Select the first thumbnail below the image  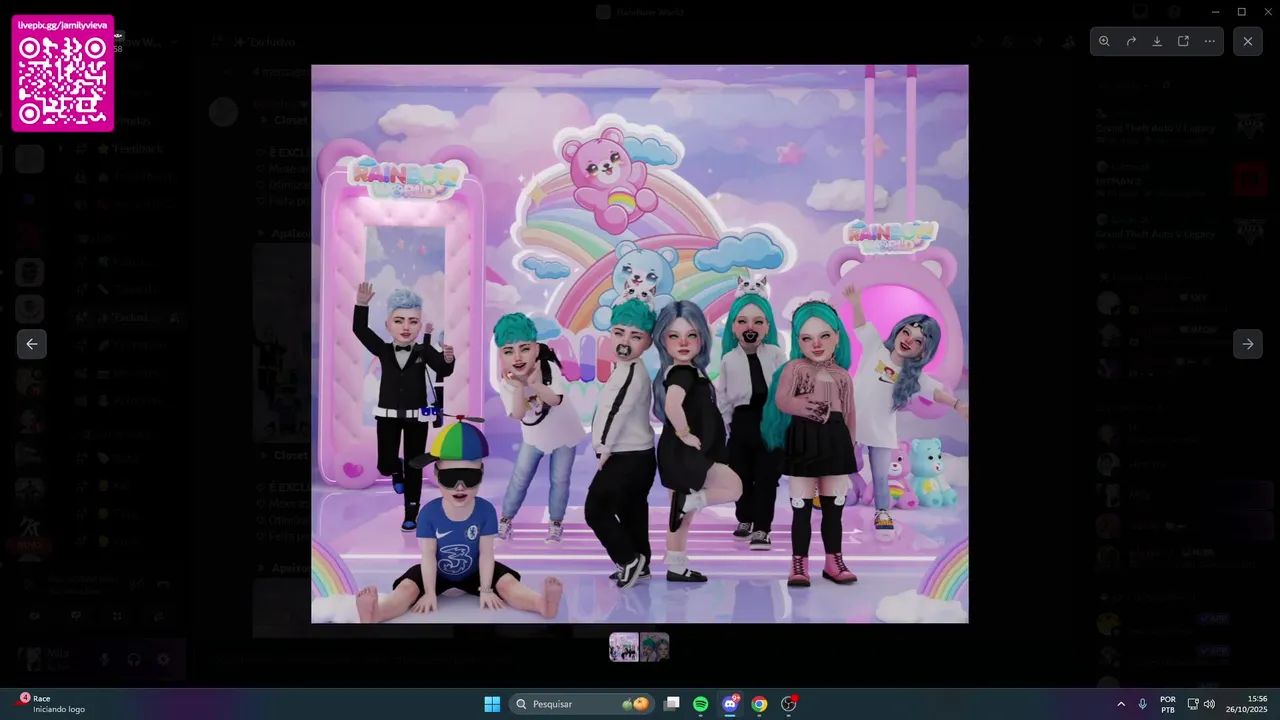click(624, 647)
